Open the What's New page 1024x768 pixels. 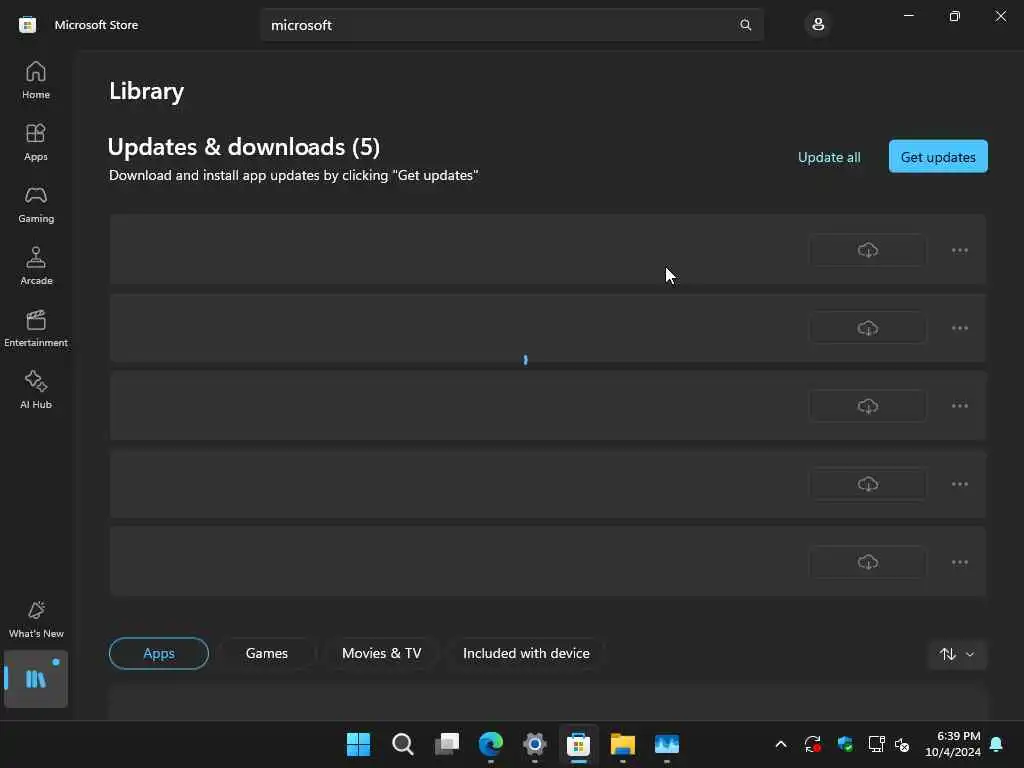(36, 619)
